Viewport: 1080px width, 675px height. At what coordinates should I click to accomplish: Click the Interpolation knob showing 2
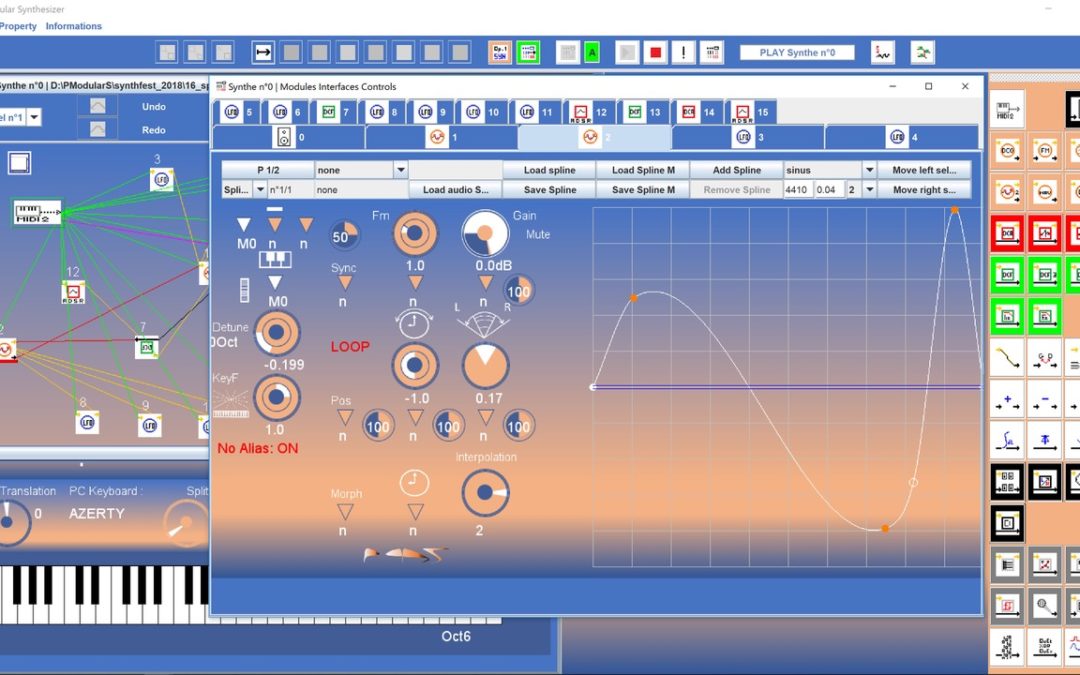tap(485, 492)
